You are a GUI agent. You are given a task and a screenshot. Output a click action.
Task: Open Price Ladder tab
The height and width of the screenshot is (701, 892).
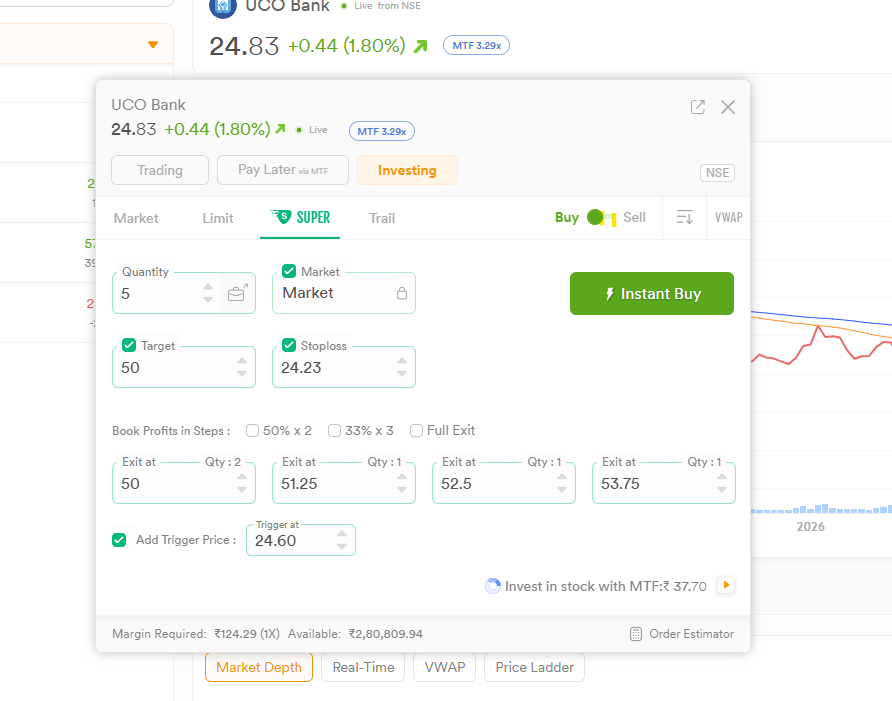534,667
